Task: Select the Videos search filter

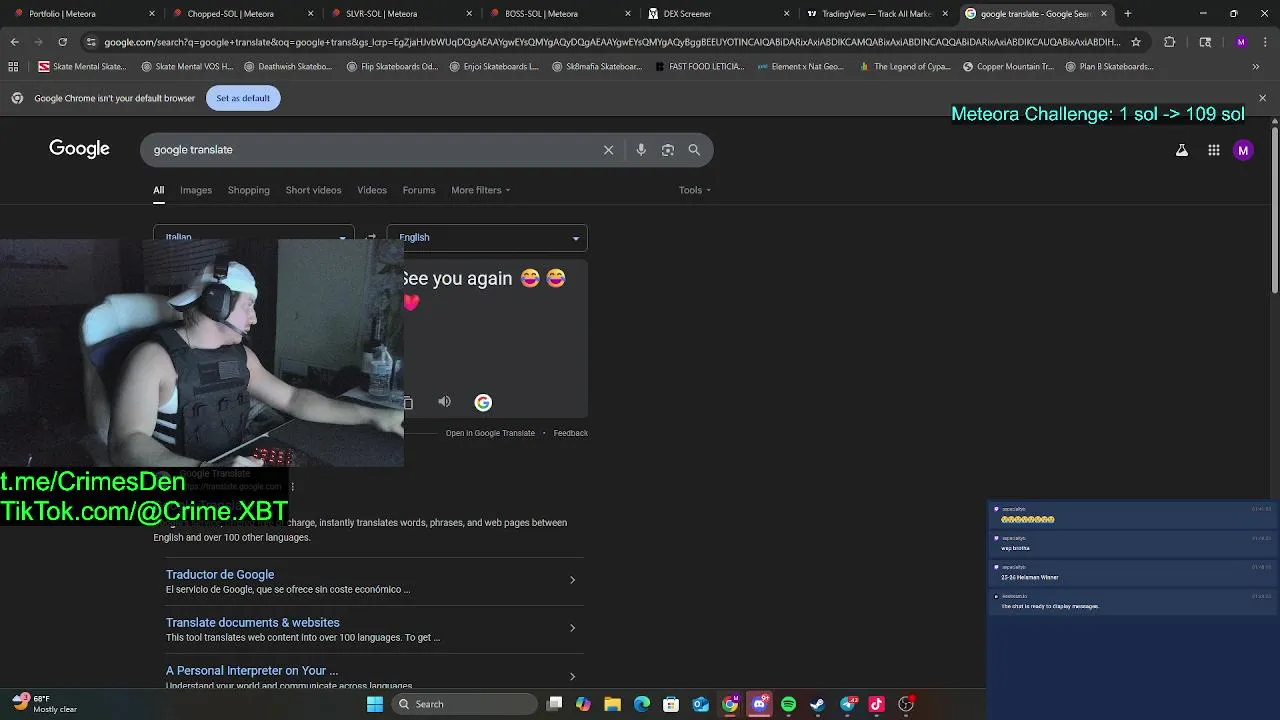Action: [372, 190]
